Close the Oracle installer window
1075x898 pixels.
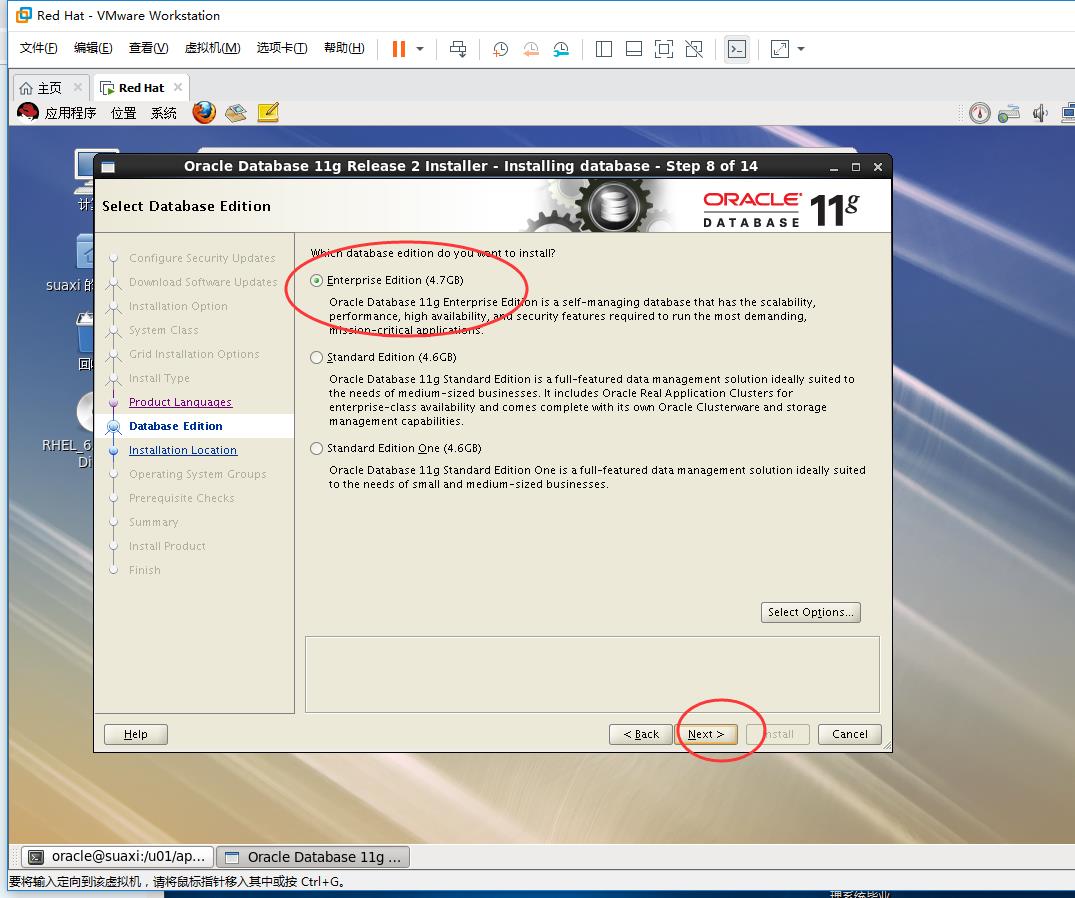click(x=878, y=167)
